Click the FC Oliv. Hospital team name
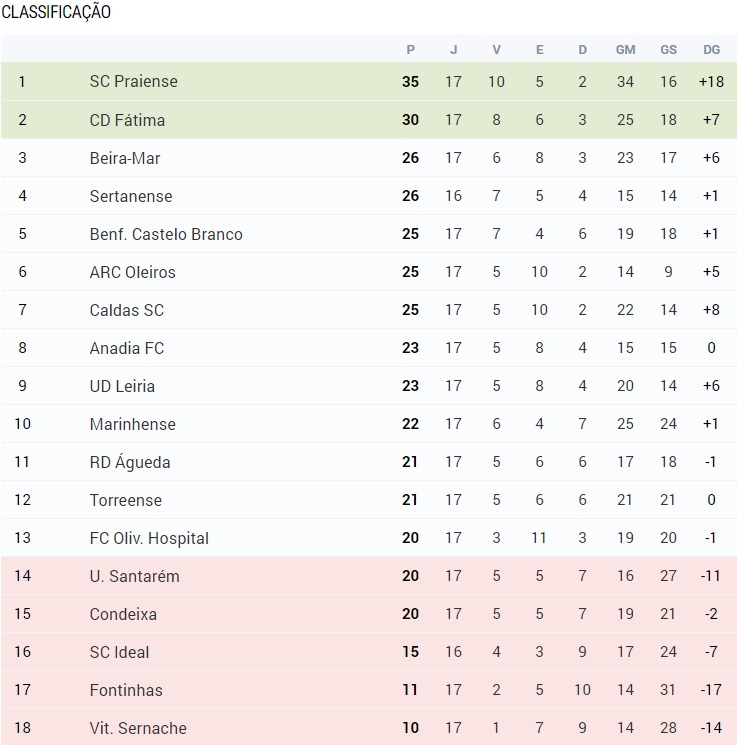Image resolution: width=737 pixels, height=745 pixels. click(149, 538)
